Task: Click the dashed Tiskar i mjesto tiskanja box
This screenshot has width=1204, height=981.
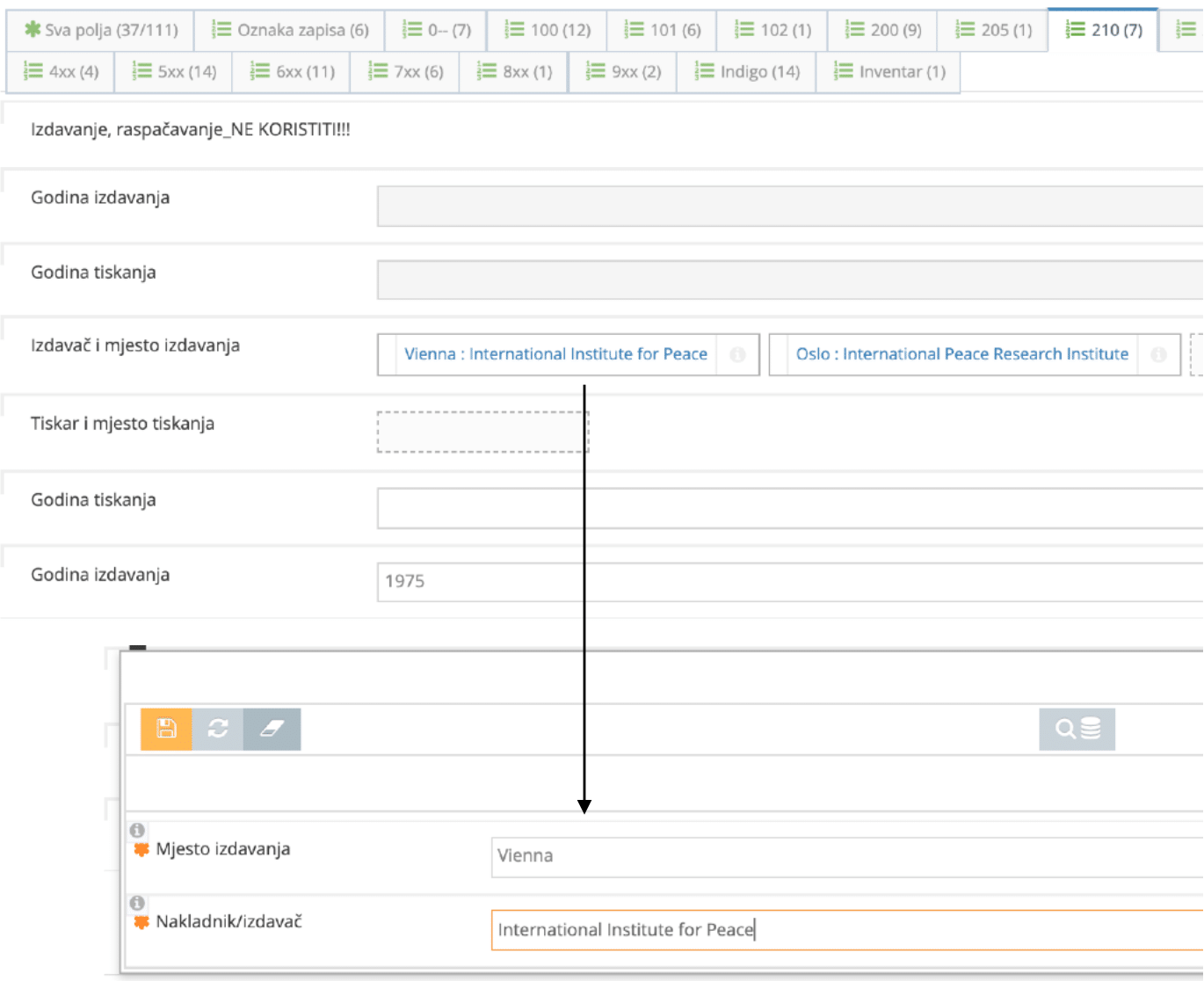Action: 482,431
